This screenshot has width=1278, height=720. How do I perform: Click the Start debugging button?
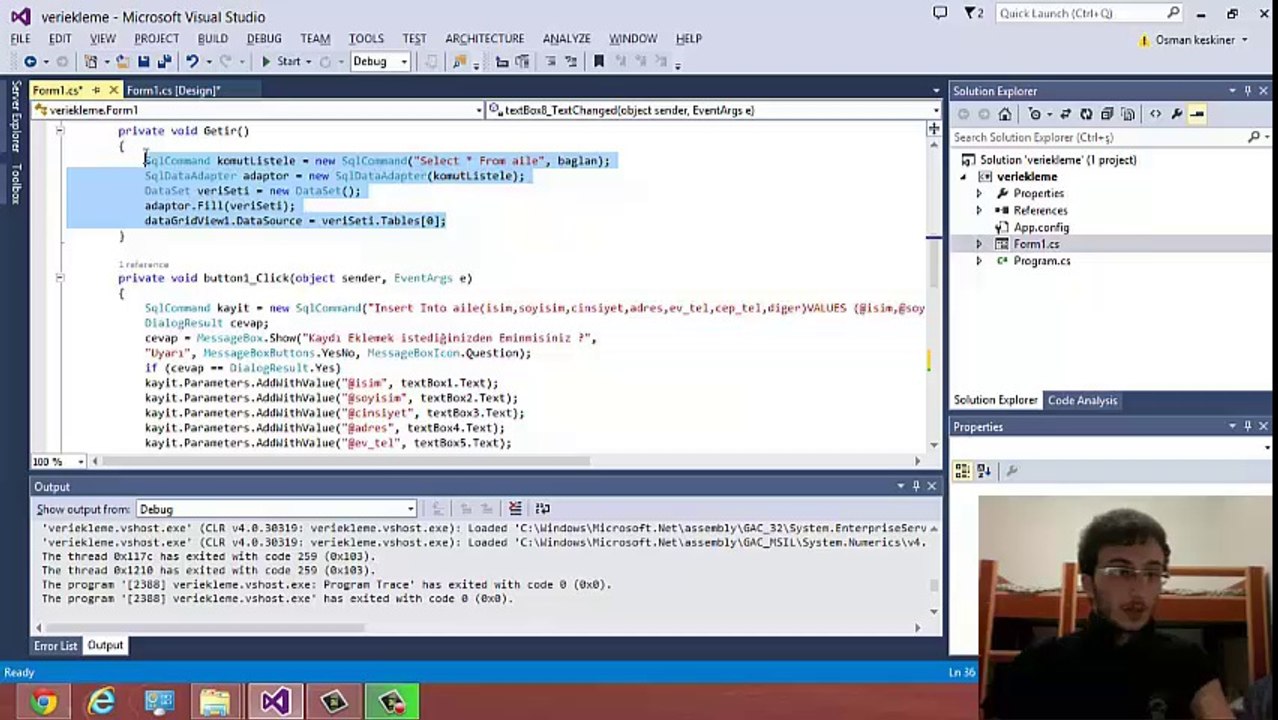pos(281,61)
